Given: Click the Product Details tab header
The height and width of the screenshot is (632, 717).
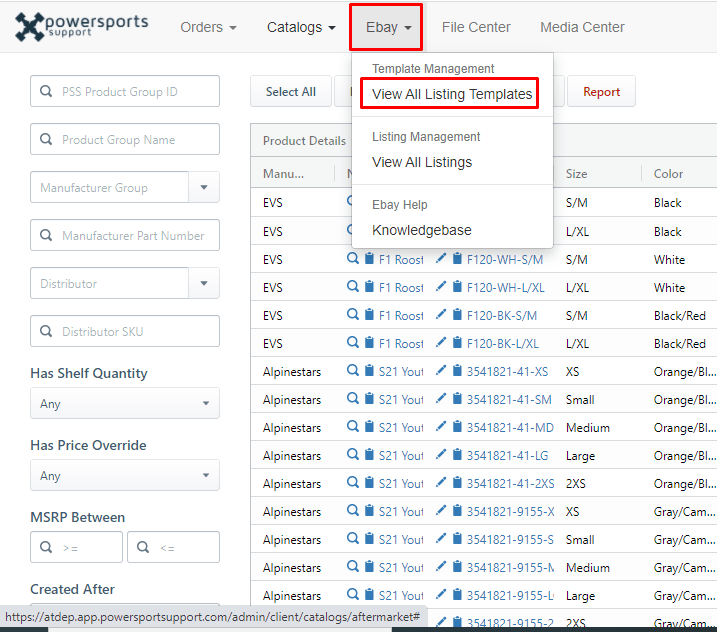Looking at the screenshot, I should 304,141.
